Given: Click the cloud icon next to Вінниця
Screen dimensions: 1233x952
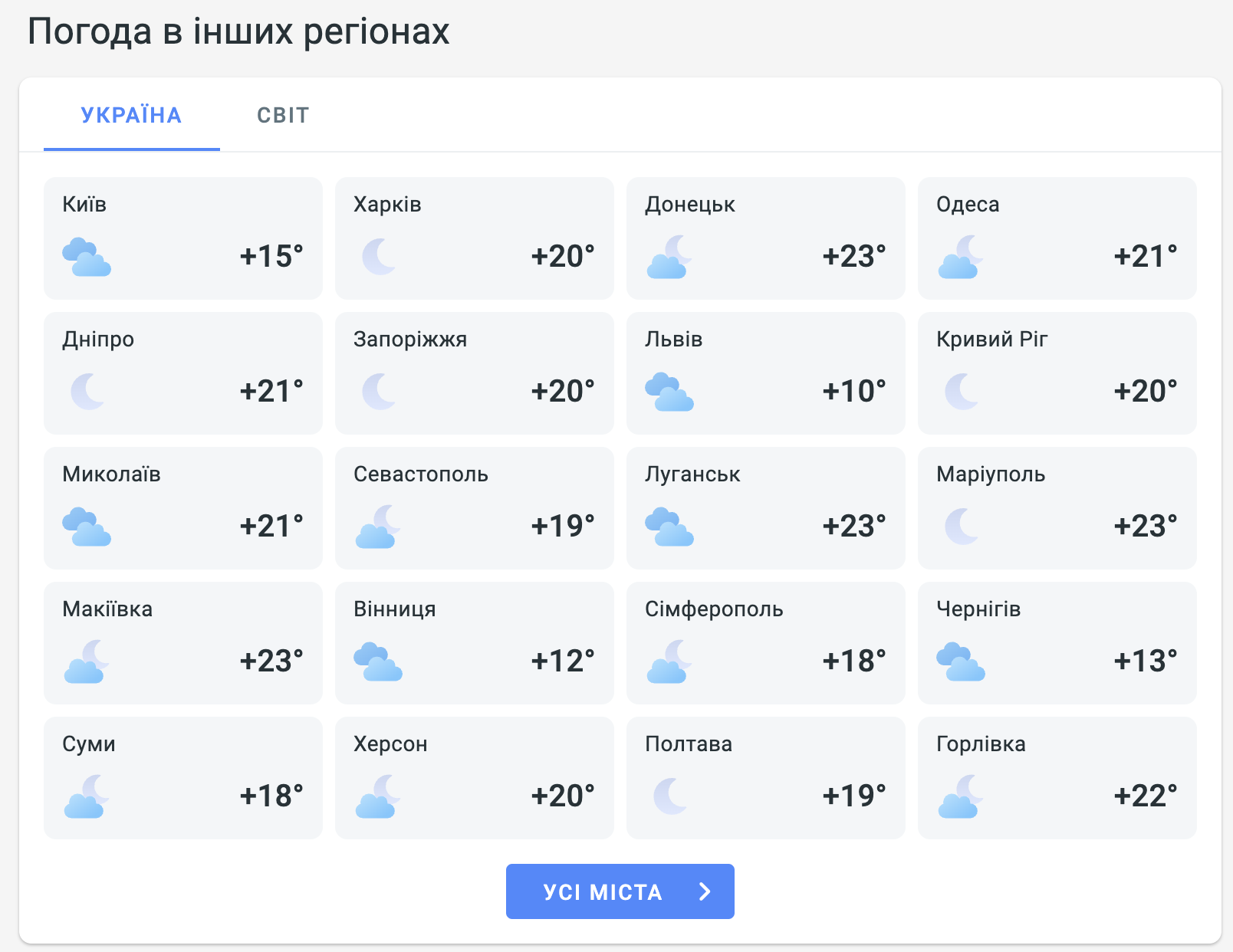Looking at the screenshot, I should (x=378, y=661).
